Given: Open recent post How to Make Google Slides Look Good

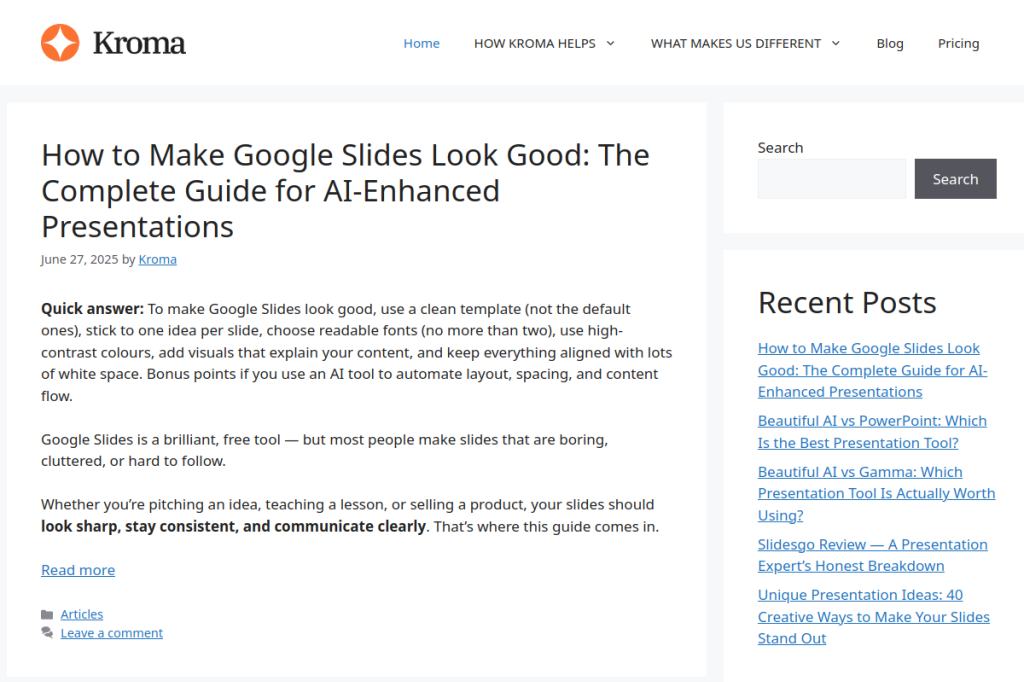Looking at the screenshot, I should click(872, 370).
